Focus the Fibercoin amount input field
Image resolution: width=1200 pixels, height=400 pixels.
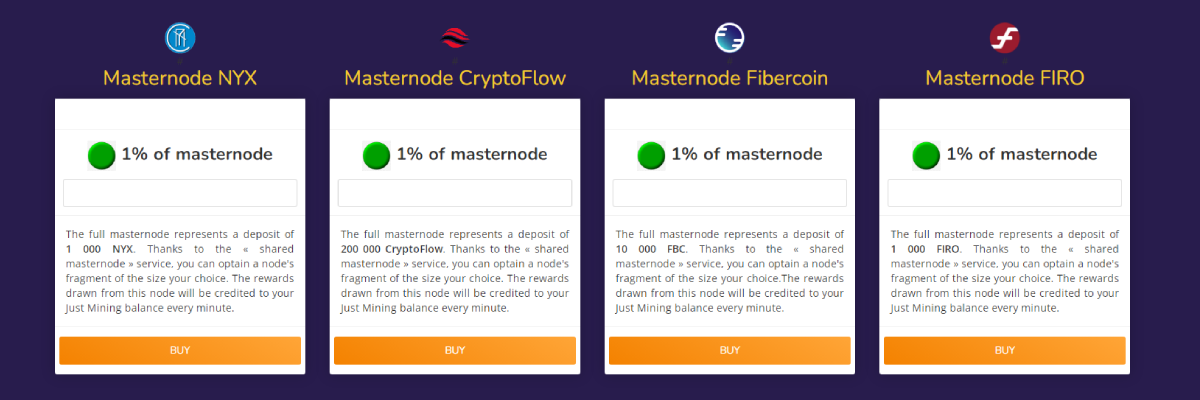tap(730, 193)
